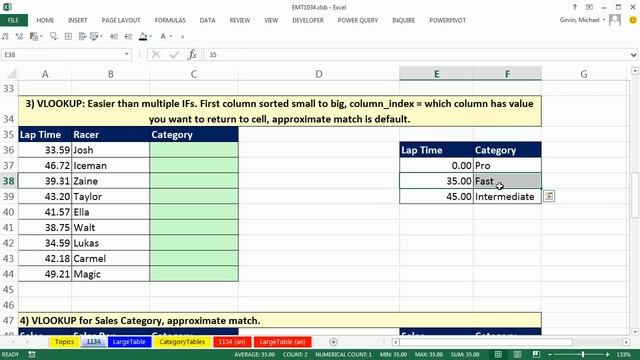Click the Help question mark icon

(574, 7)
